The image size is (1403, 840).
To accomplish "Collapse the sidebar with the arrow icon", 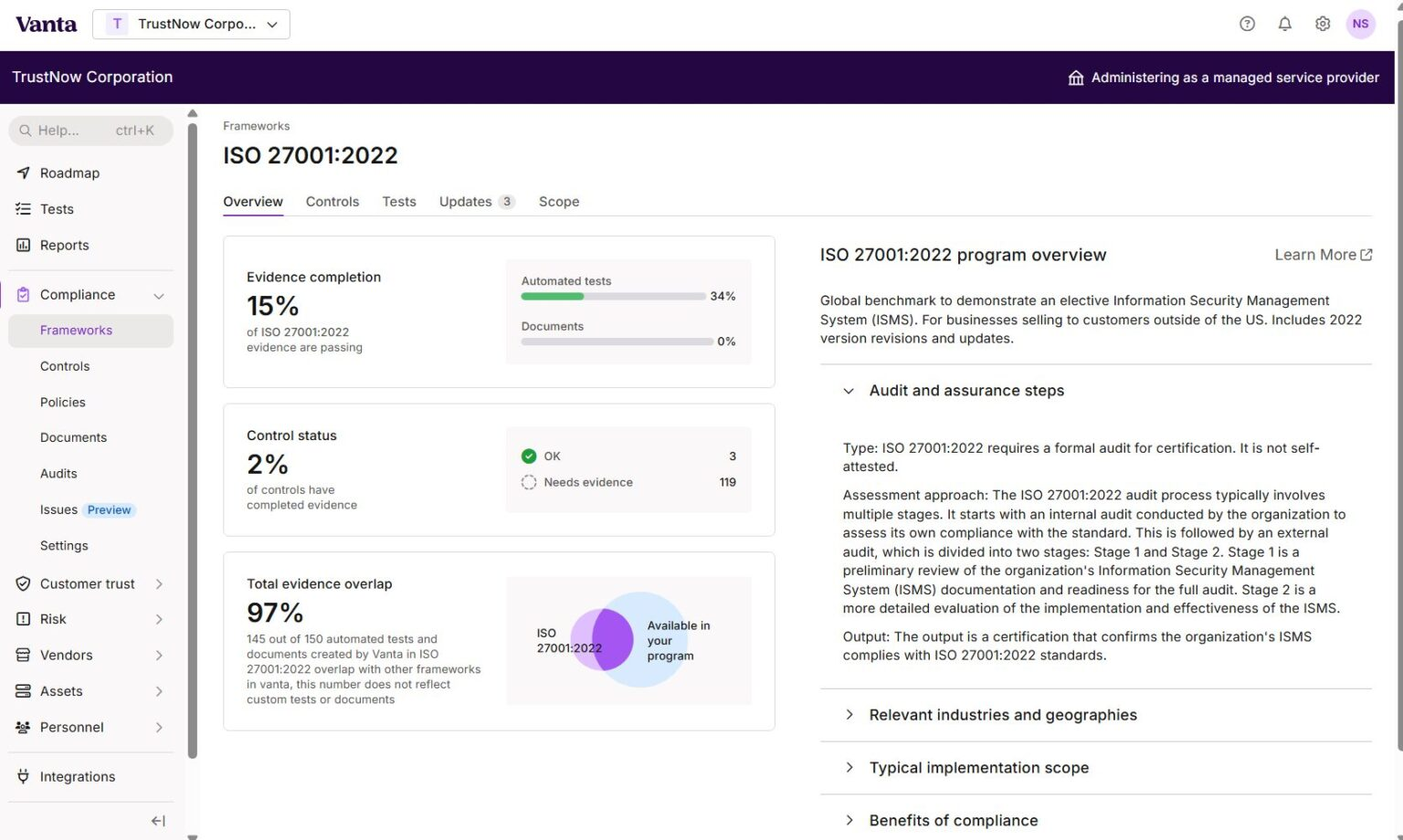I will [x=158, y=821].
